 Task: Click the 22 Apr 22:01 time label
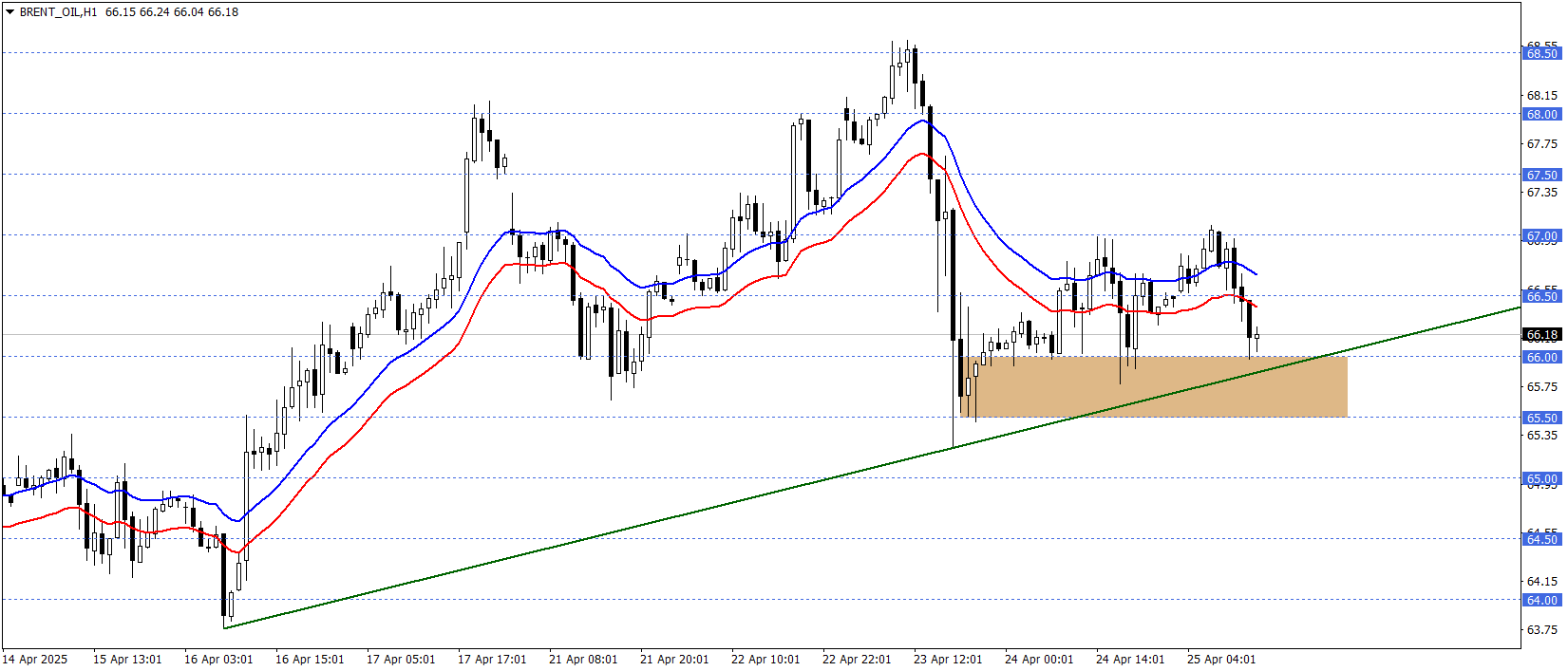[x=857, y=659]
